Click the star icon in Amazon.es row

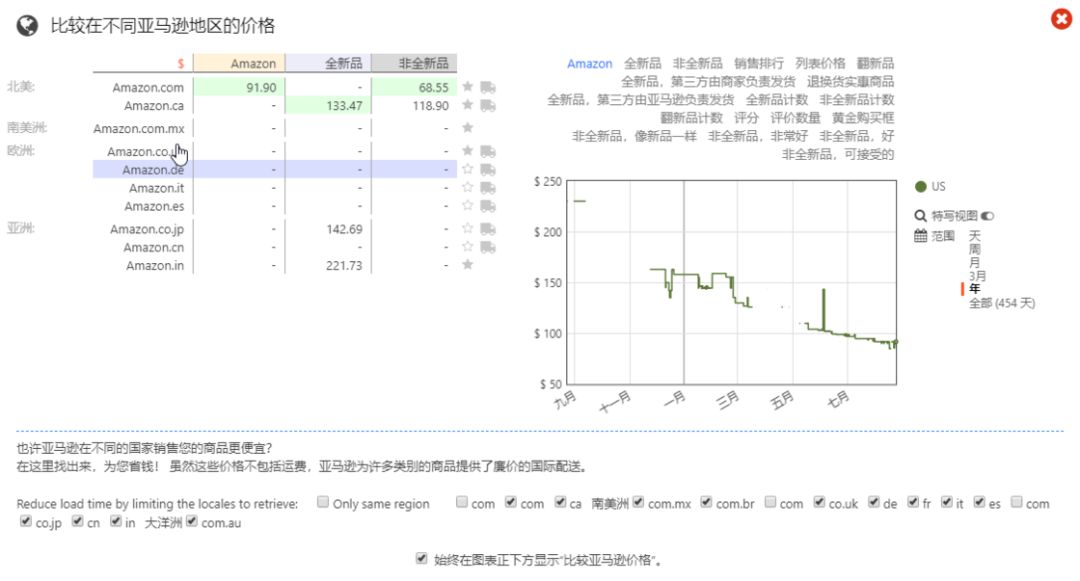(468, 205)
